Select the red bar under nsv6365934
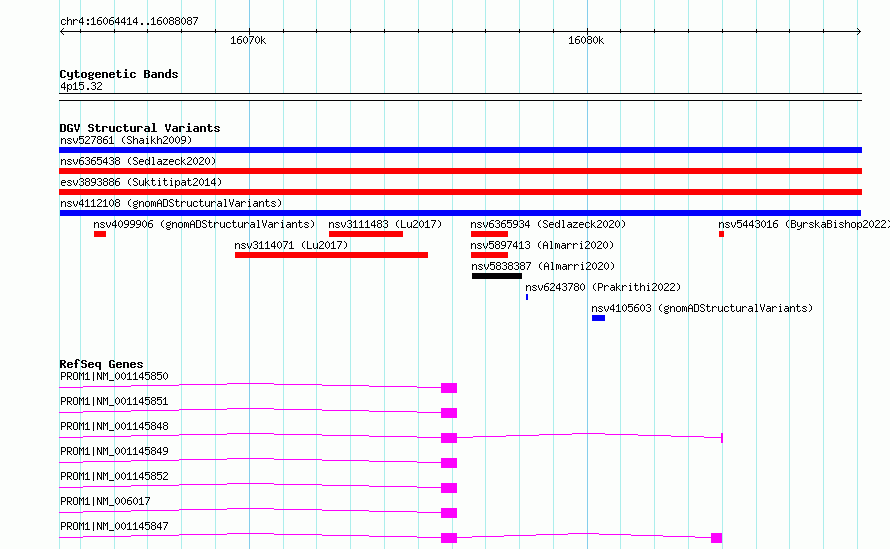The width and height of the screenshot is (890, 549). (x=489, y=234)
